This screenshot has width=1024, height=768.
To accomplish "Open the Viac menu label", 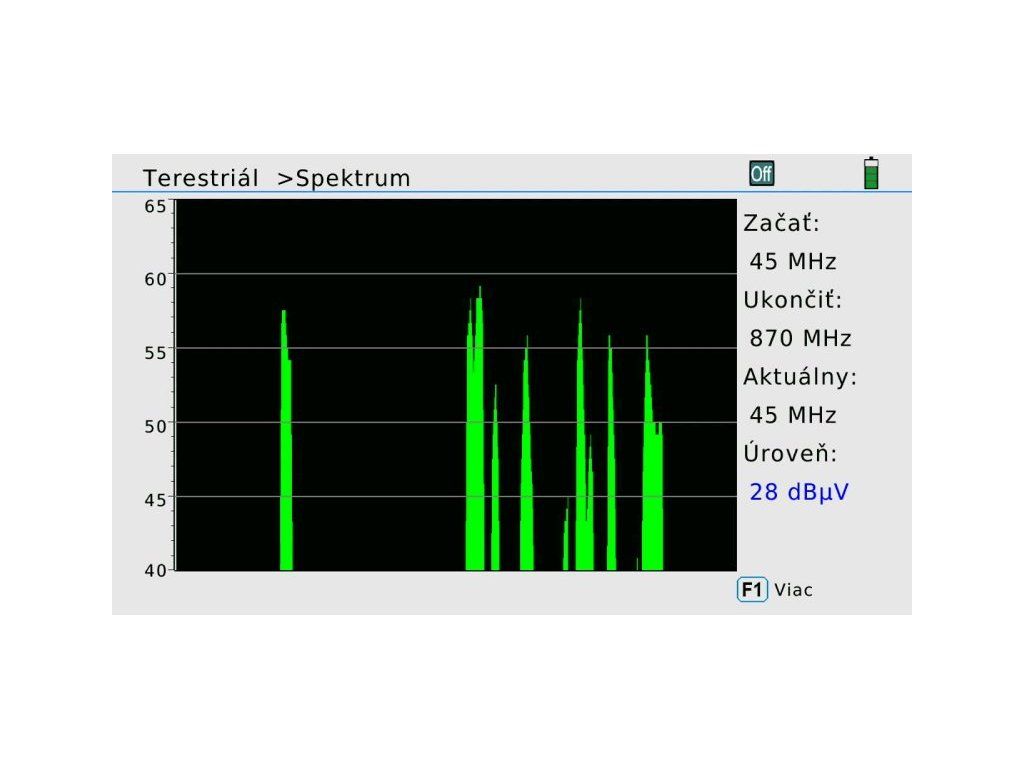I will (x=793, y=590).
